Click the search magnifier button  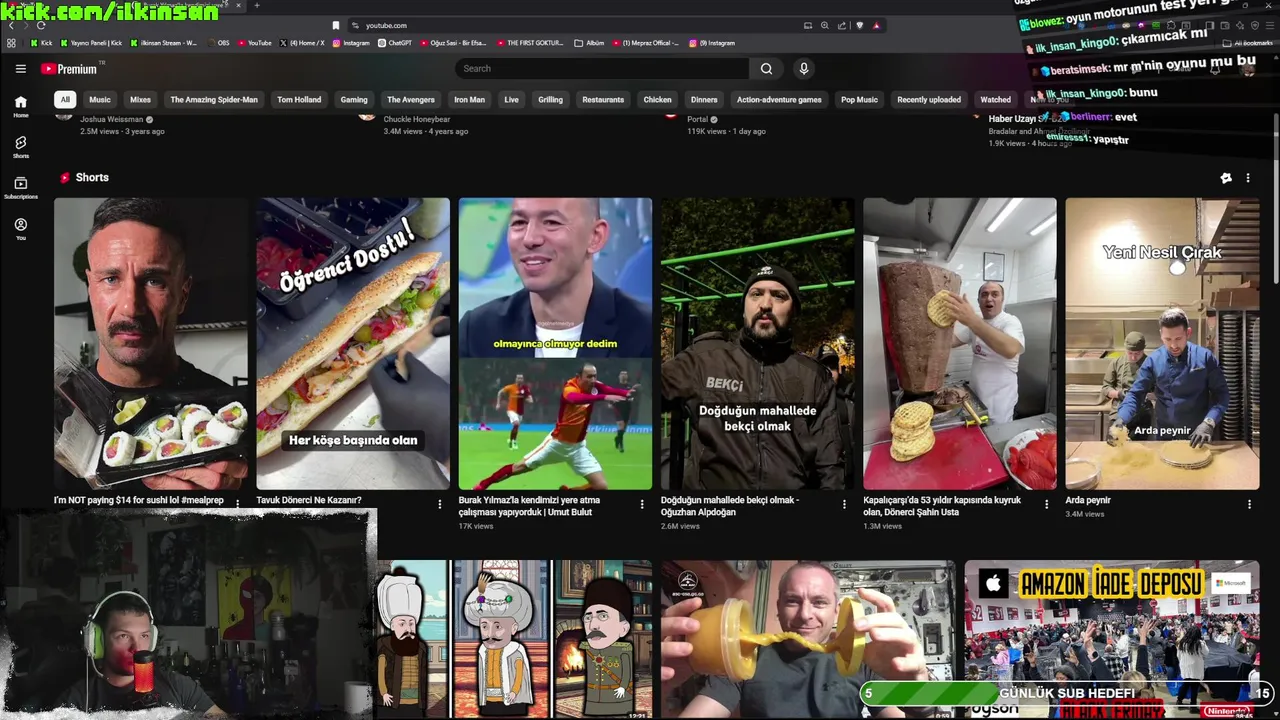(x=766, y=69)
